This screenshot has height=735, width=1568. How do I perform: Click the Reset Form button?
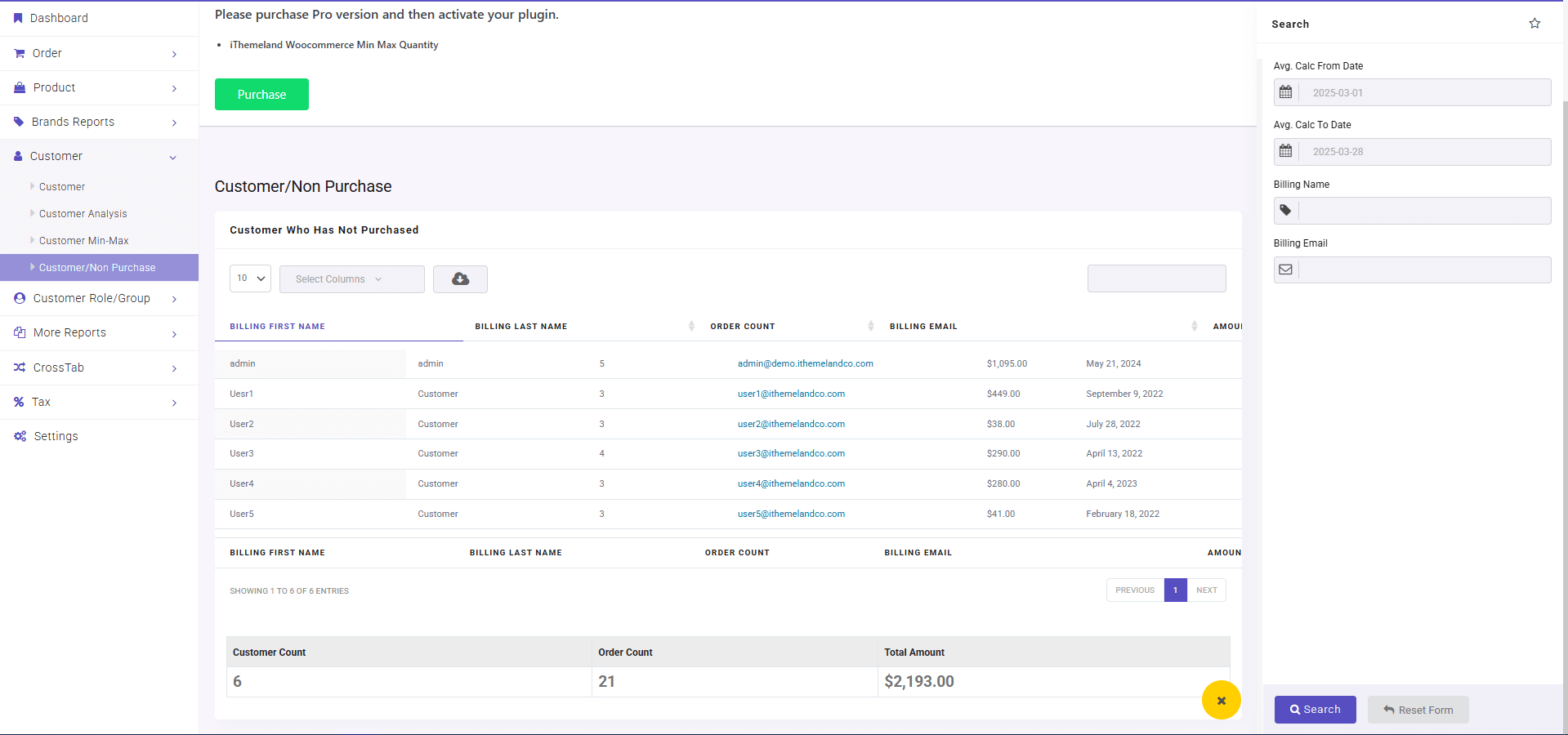[1418, 710]
